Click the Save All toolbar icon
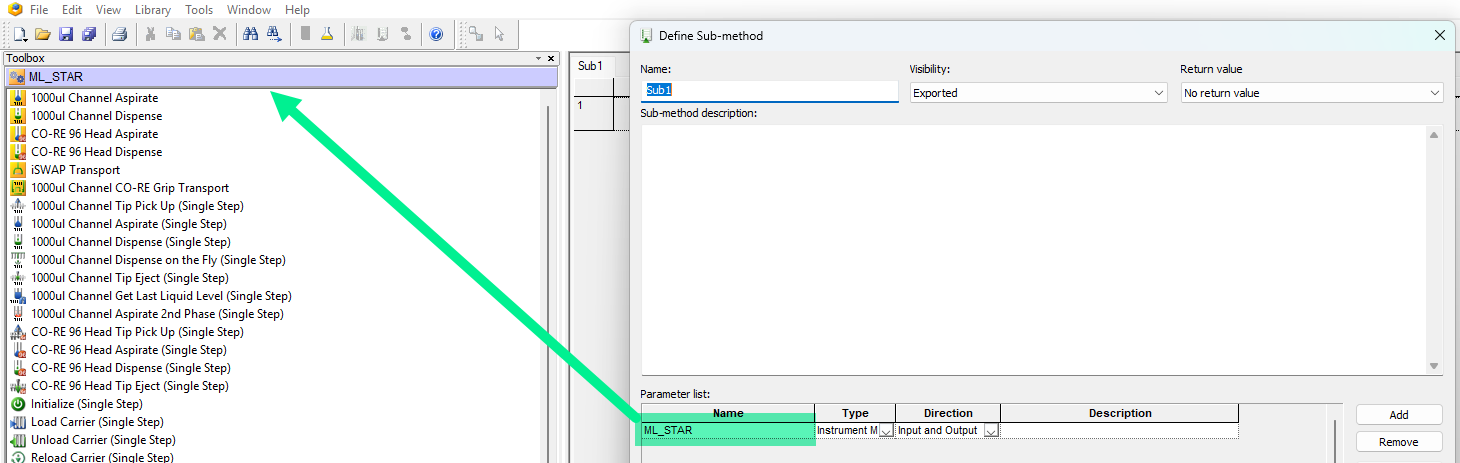1460x463 pixels. click(x=89, y=34)
